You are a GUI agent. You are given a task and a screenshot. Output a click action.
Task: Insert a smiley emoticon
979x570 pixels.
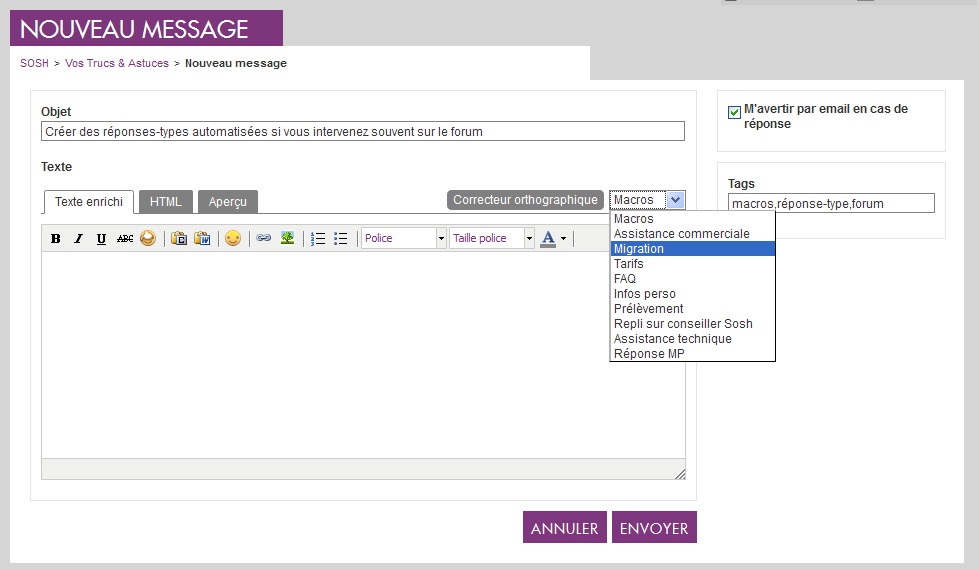tap(233, 239)
